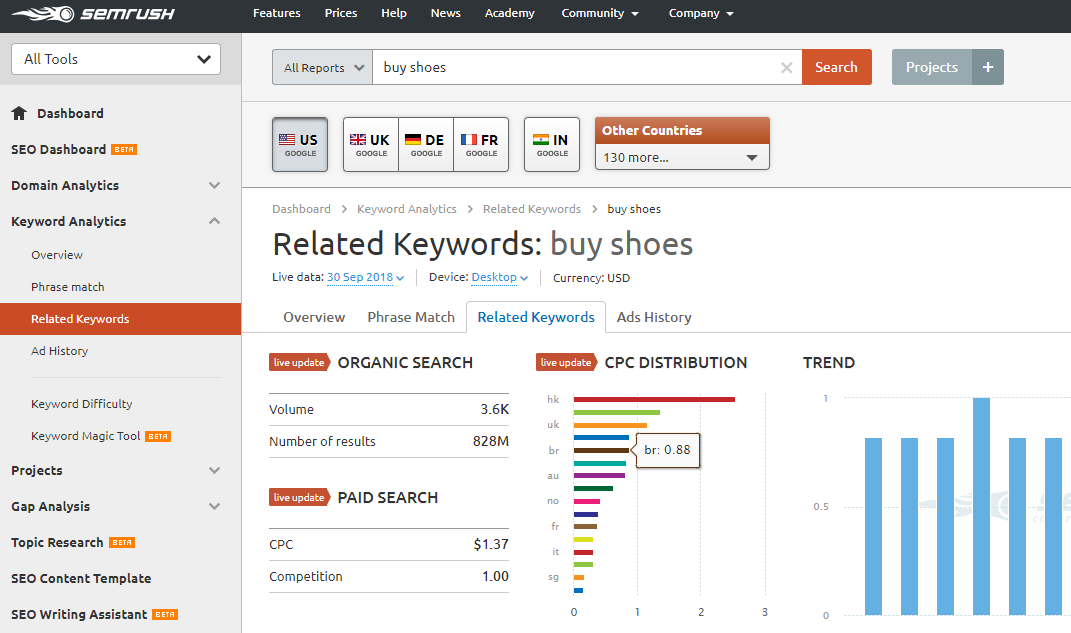The image size is (1071, 633).
Task: Collapse Keyword Analytics section
Action: (214, 221)
